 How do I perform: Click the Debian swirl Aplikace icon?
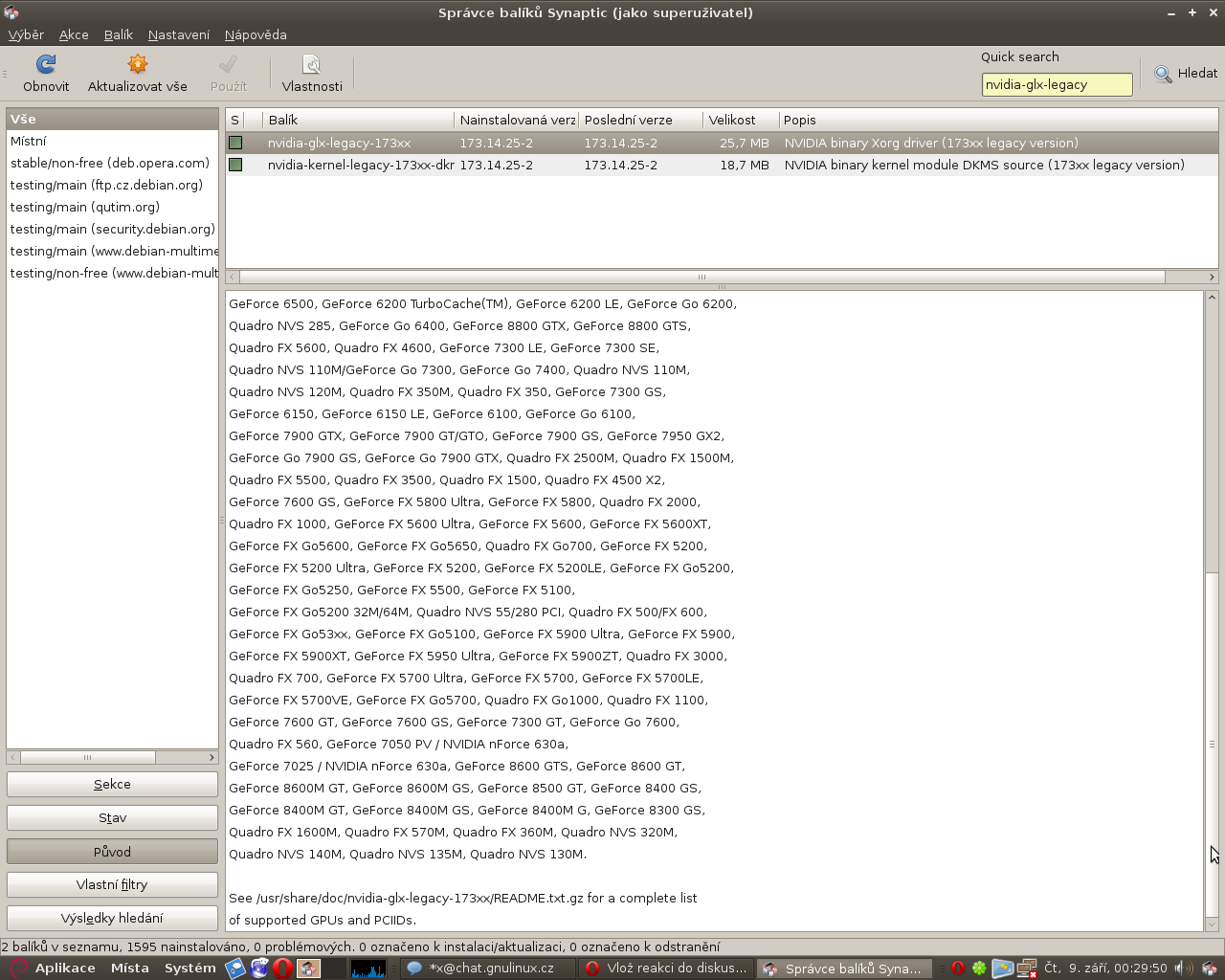coord(18,969)
